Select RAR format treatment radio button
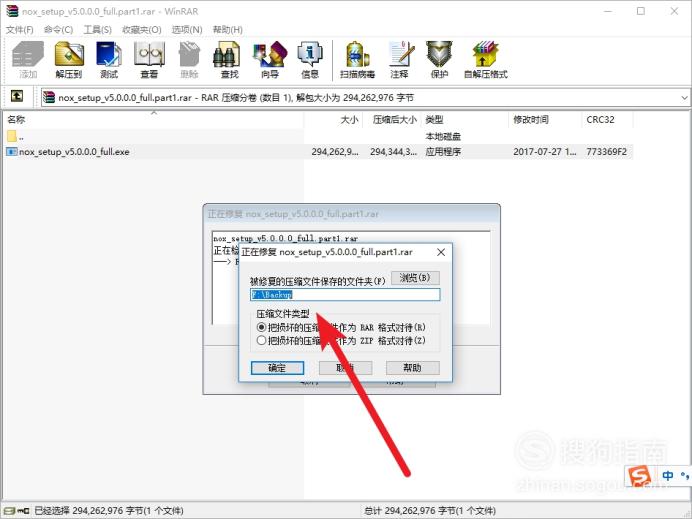The height and width of the screenshot is (519, 692). (261, 327)
